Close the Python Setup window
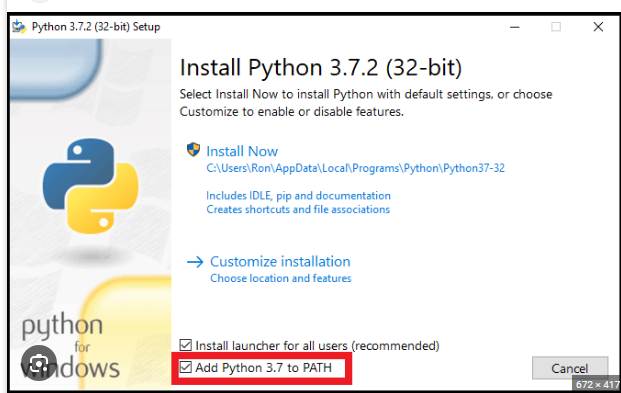This screenshot has height=393, width=621. pyautogui.click(x=598, y=27)
